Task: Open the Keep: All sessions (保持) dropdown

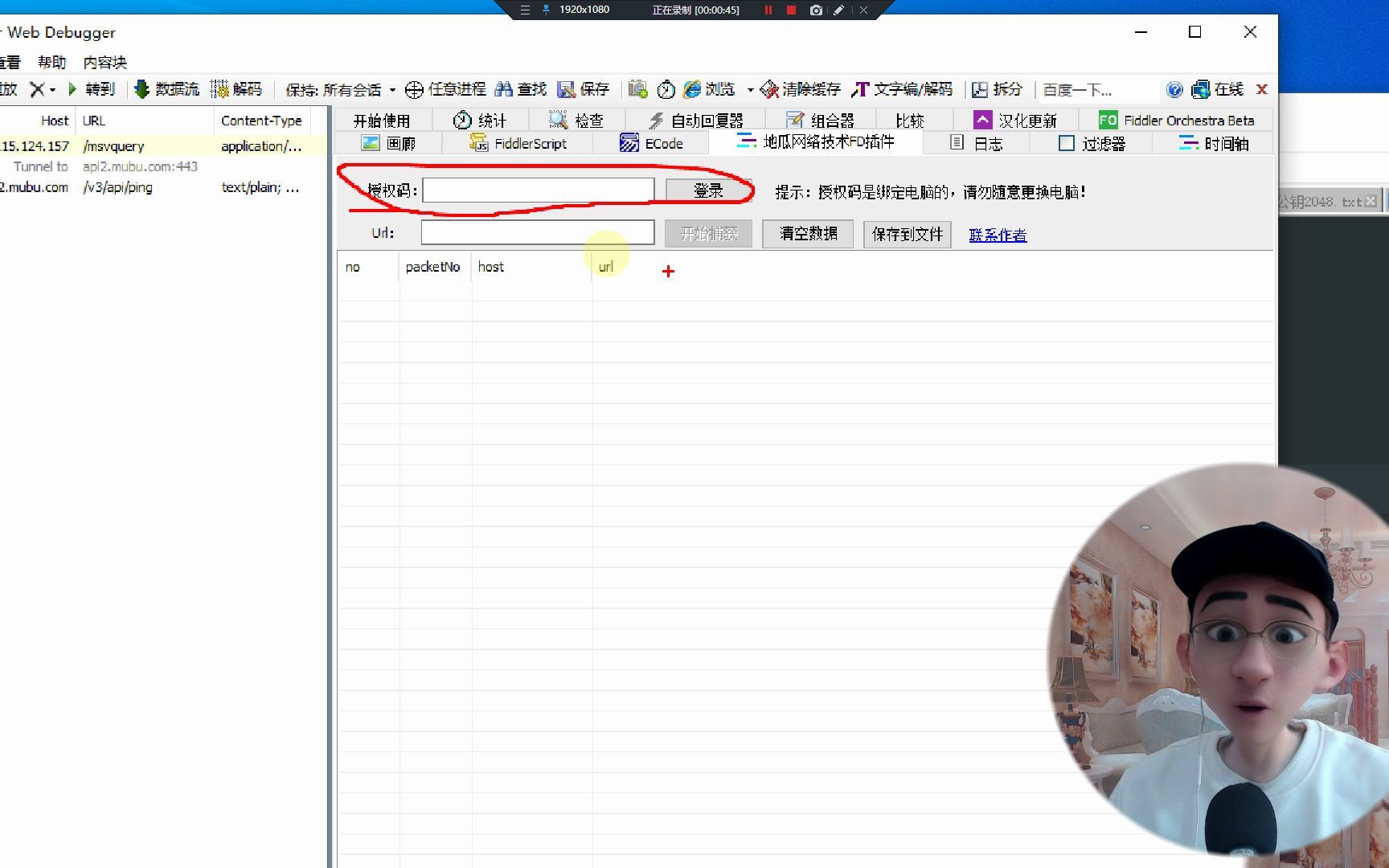Action: tap(392, 89)
